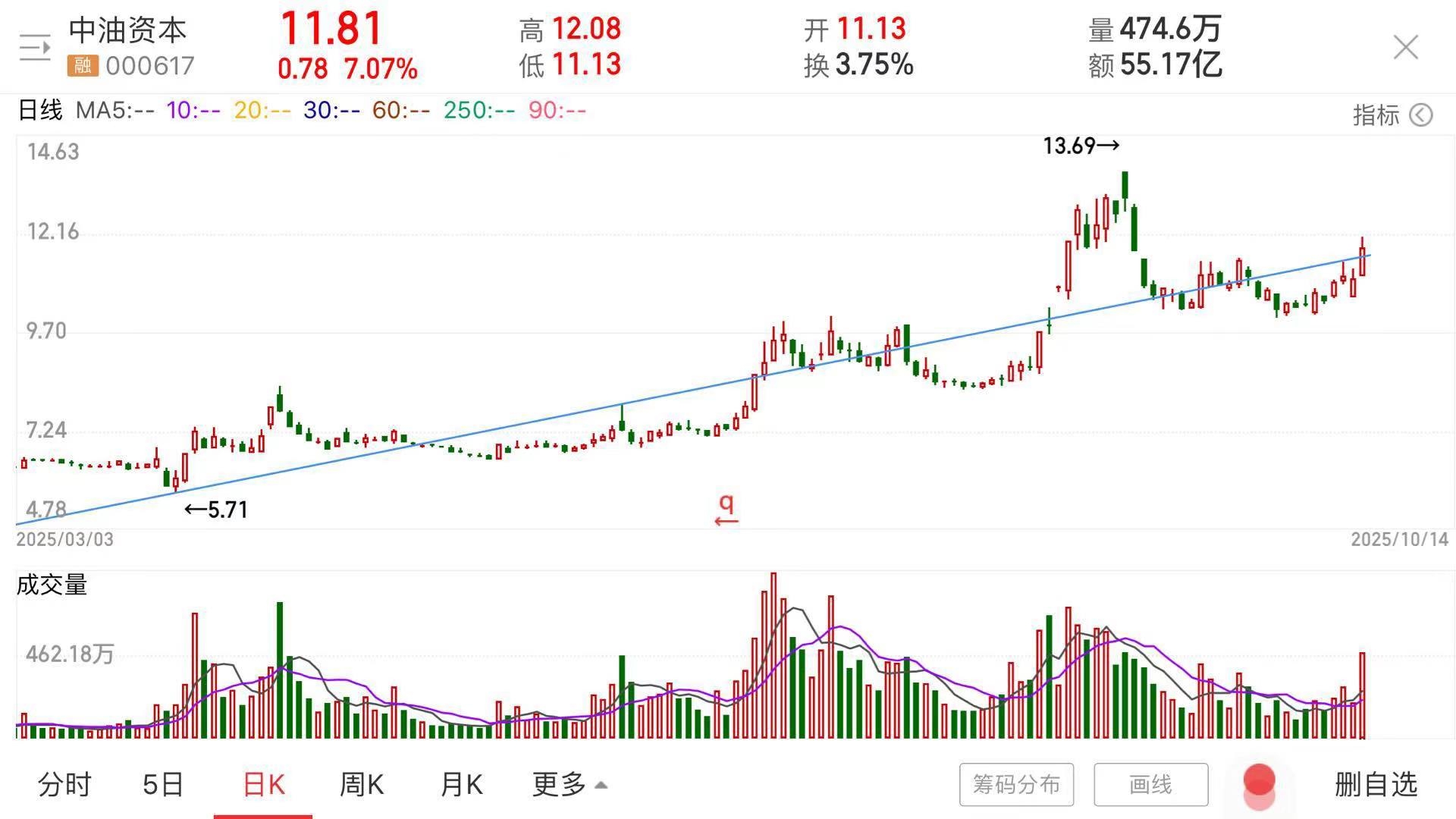Open the stock list menu icon
This screenshot has width=1456, height=819.
34,49
